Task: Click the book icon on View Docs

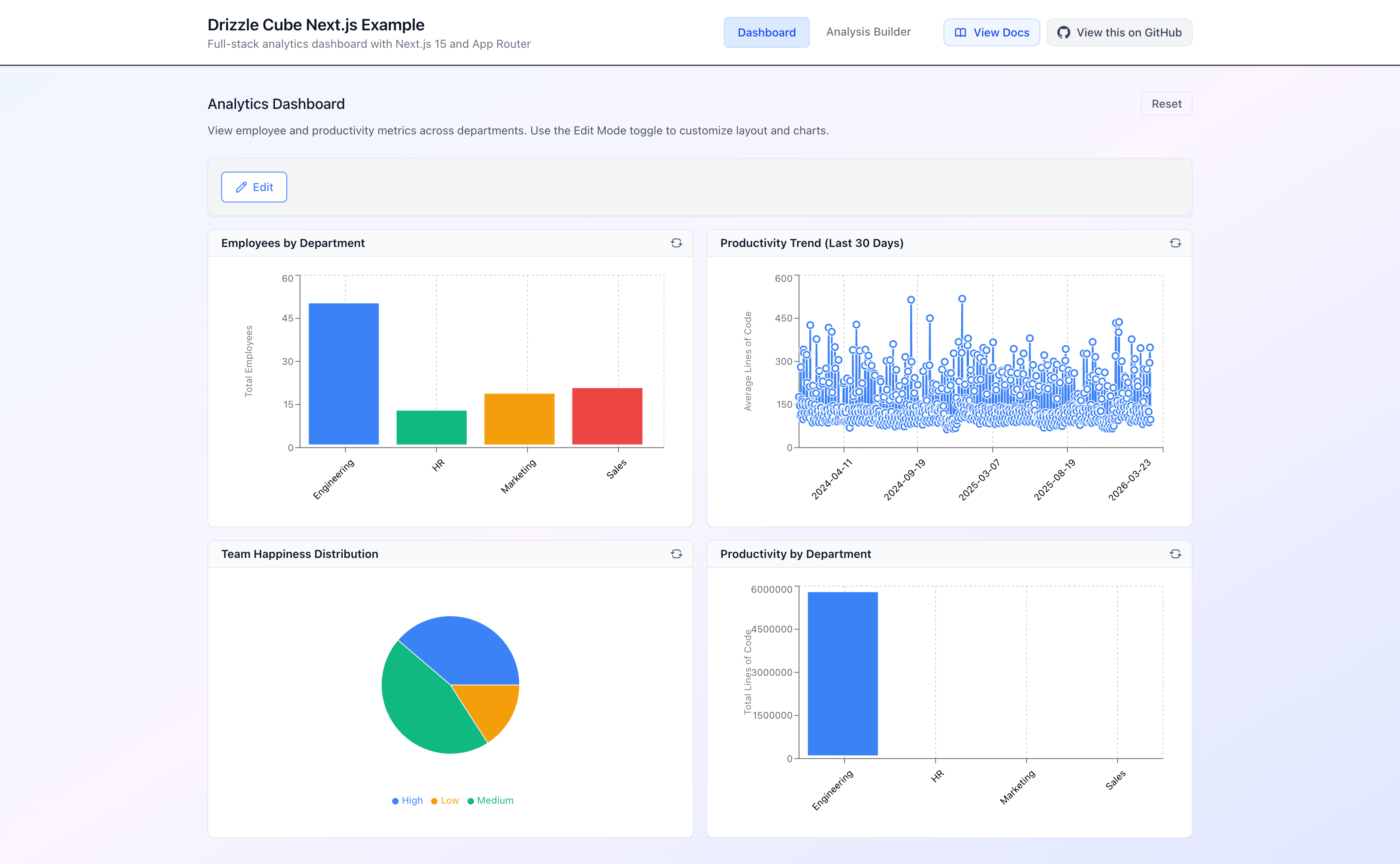Action: coord(960,32)
